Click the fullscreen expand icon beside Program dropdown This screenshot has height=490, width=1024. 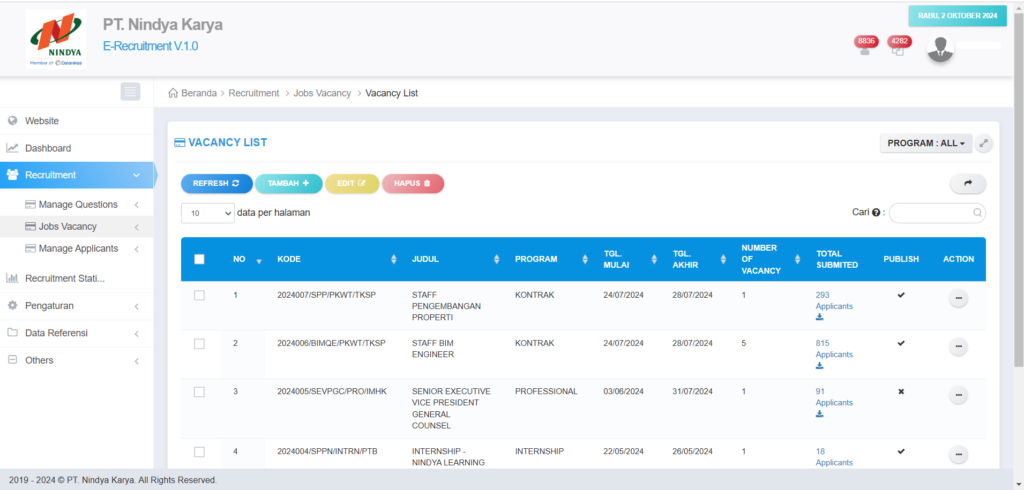(x=984, y=143)
